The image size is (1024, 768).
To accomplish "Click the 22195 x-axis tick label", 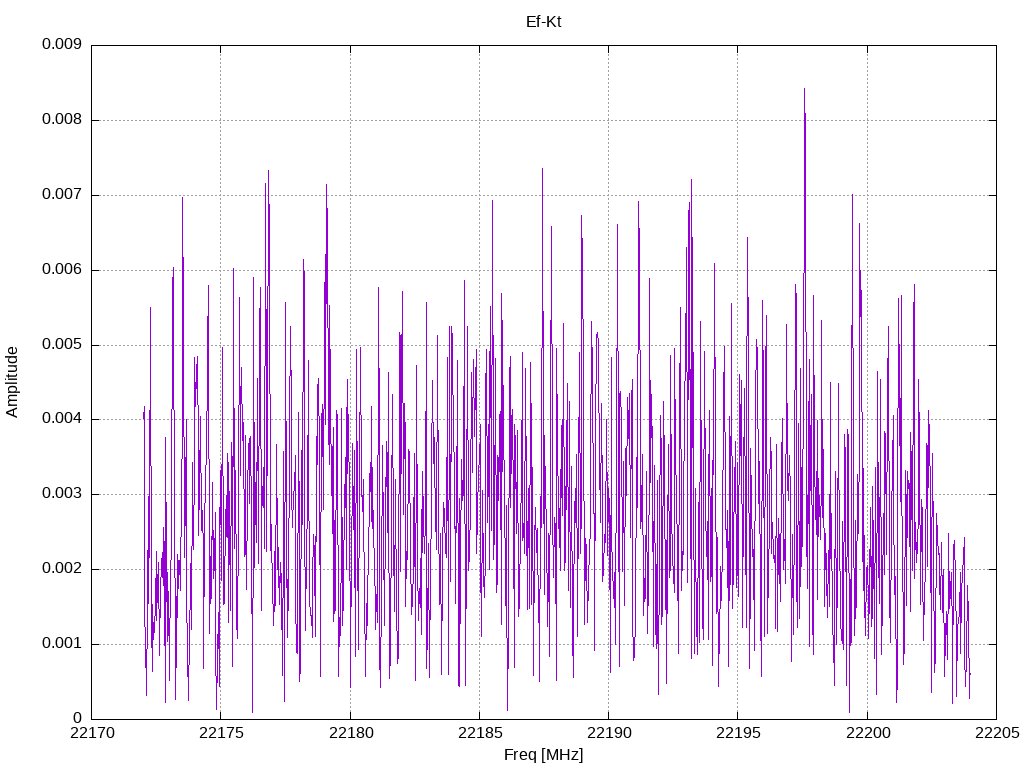I will tap(738, 733).
